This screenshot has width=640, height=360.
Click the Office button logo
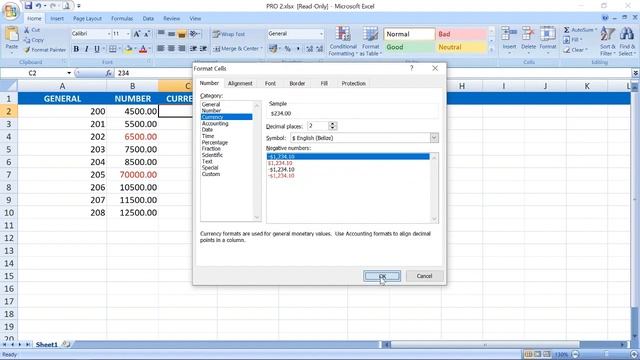pyautogui.click(x=11, y=11)
